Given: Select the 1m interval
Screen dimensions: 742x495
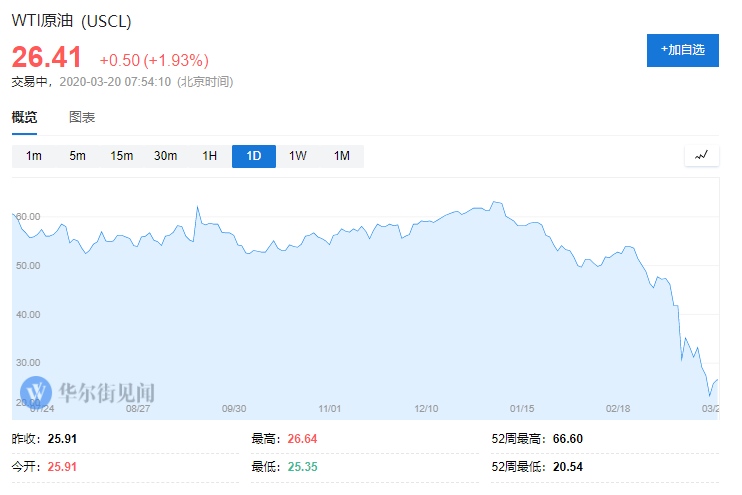Looking at the screenshot, I should (x=34, y=156).
